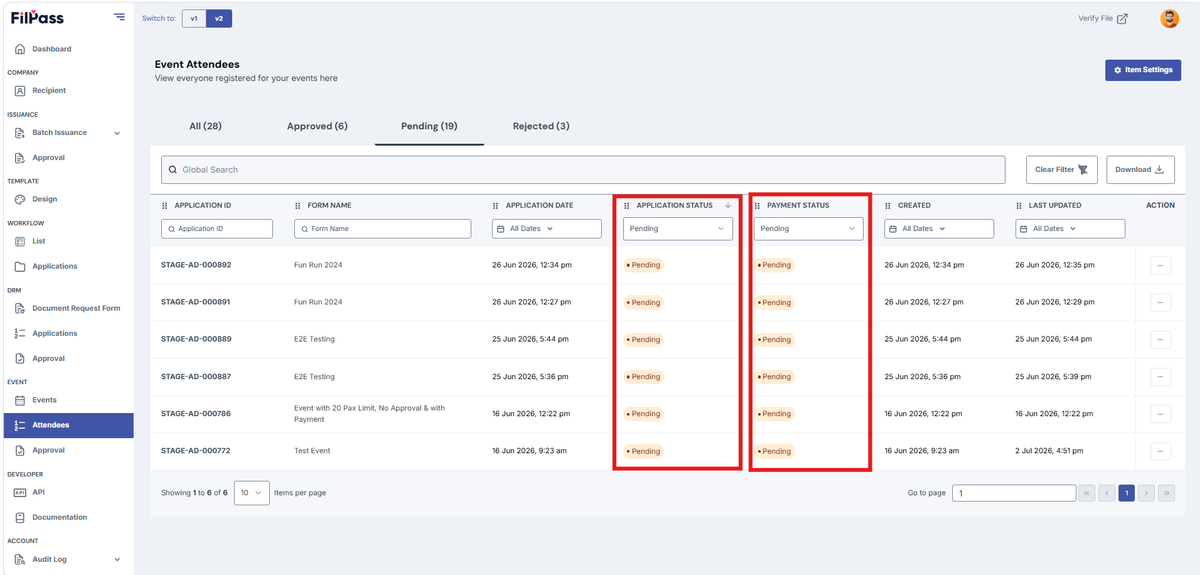Viewport: 1200px width, 575px height.
Task: Open the Application Status Pending filter dropdown
Action: [x=678, y=229]
